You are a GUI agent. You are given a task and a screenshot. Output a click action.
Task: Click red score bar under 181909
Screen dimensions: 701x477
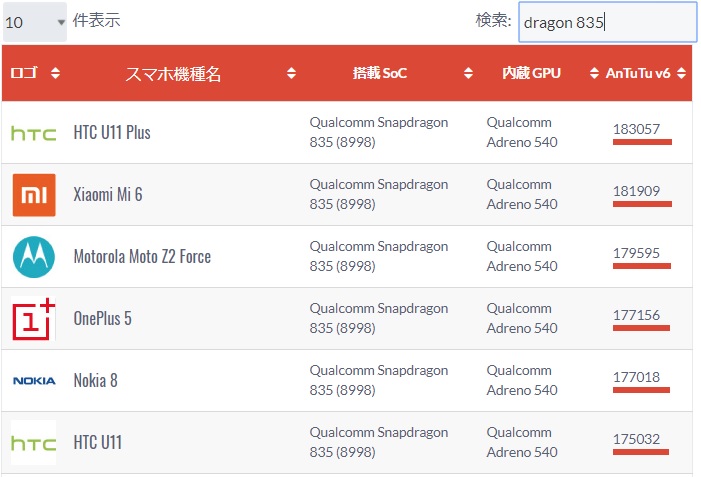[x=642, y=204]
